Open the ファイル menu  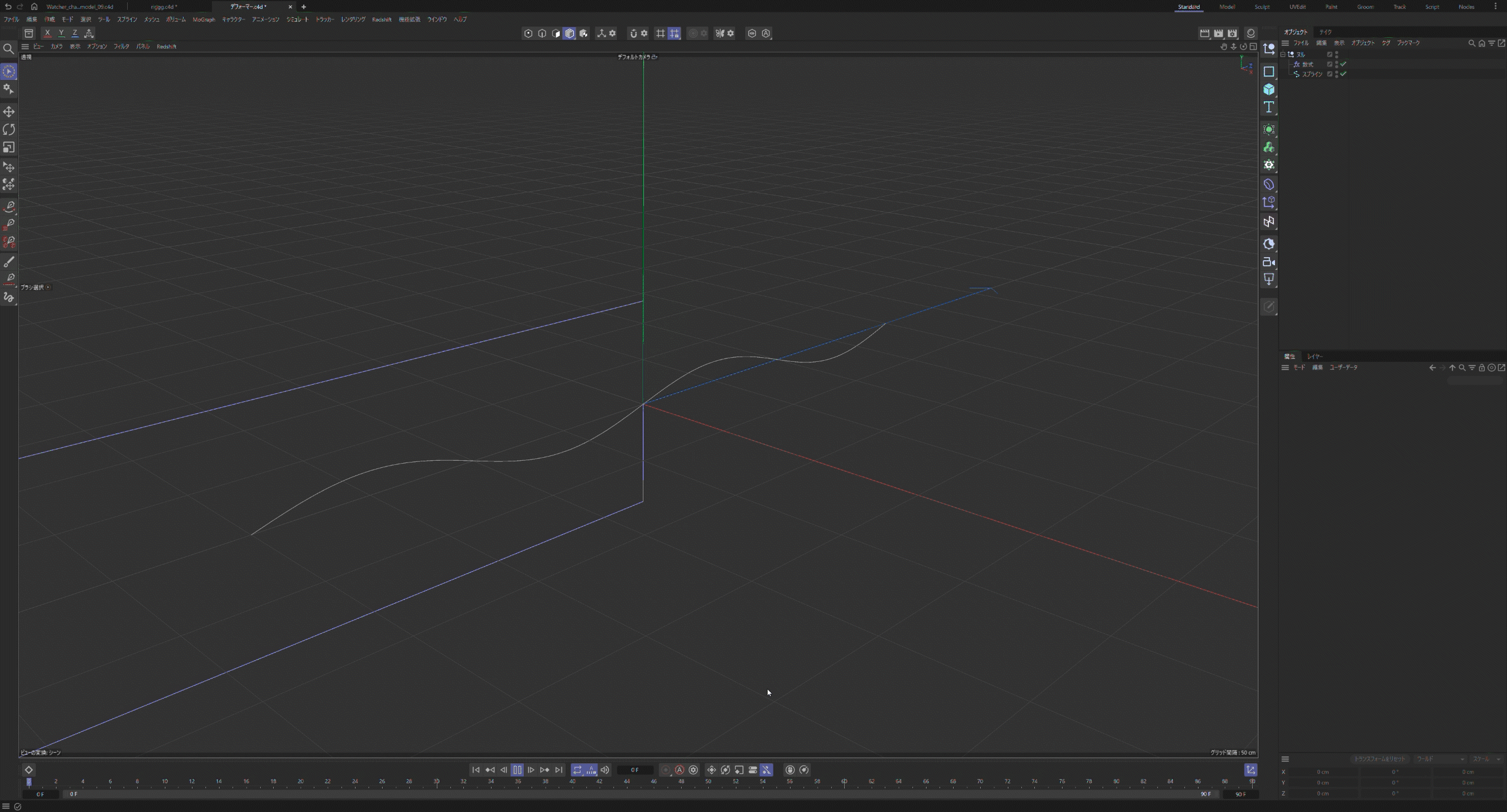coord(11,19)
